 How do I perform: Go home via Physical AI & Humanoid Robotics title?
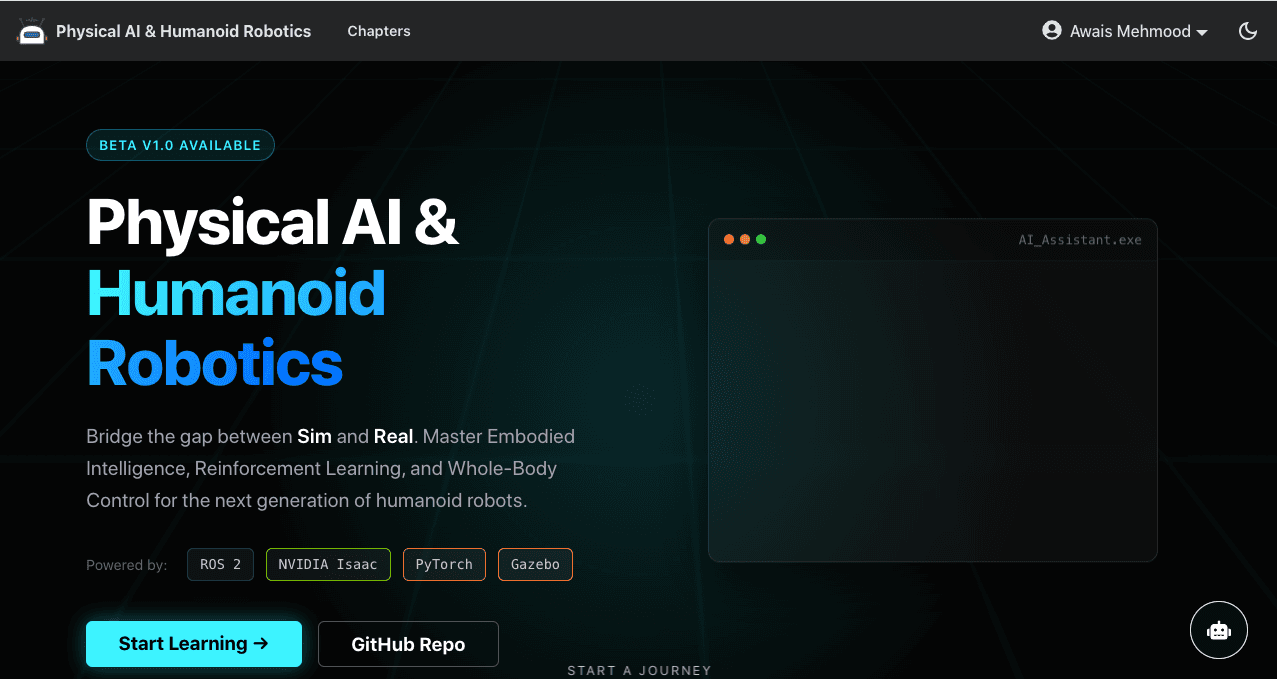(x=183, y=31)
